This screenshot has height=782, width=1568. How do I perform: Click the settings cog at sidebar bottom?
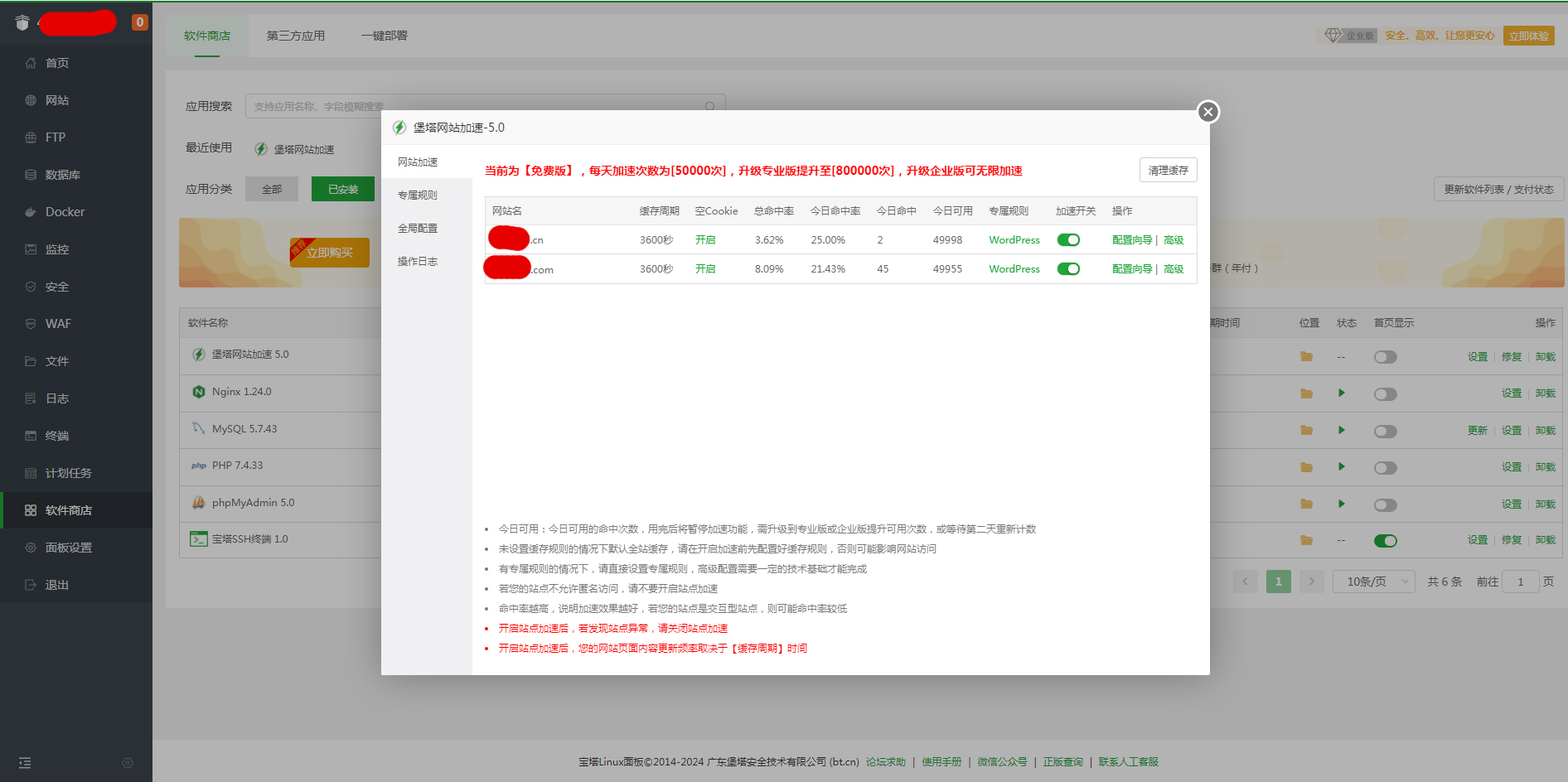coord(128,763)
